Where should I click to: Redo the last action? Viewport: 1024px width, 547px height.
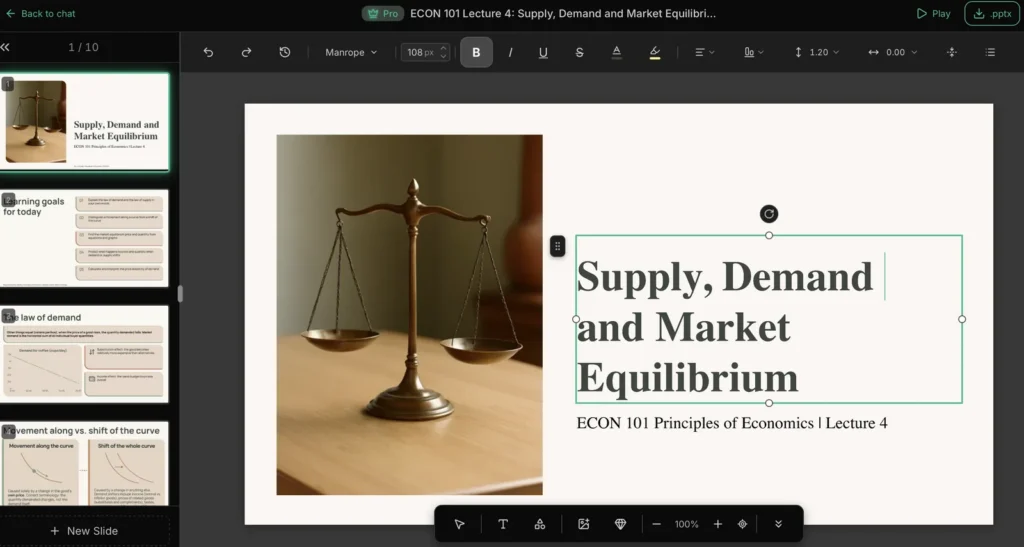click(246, 52)
